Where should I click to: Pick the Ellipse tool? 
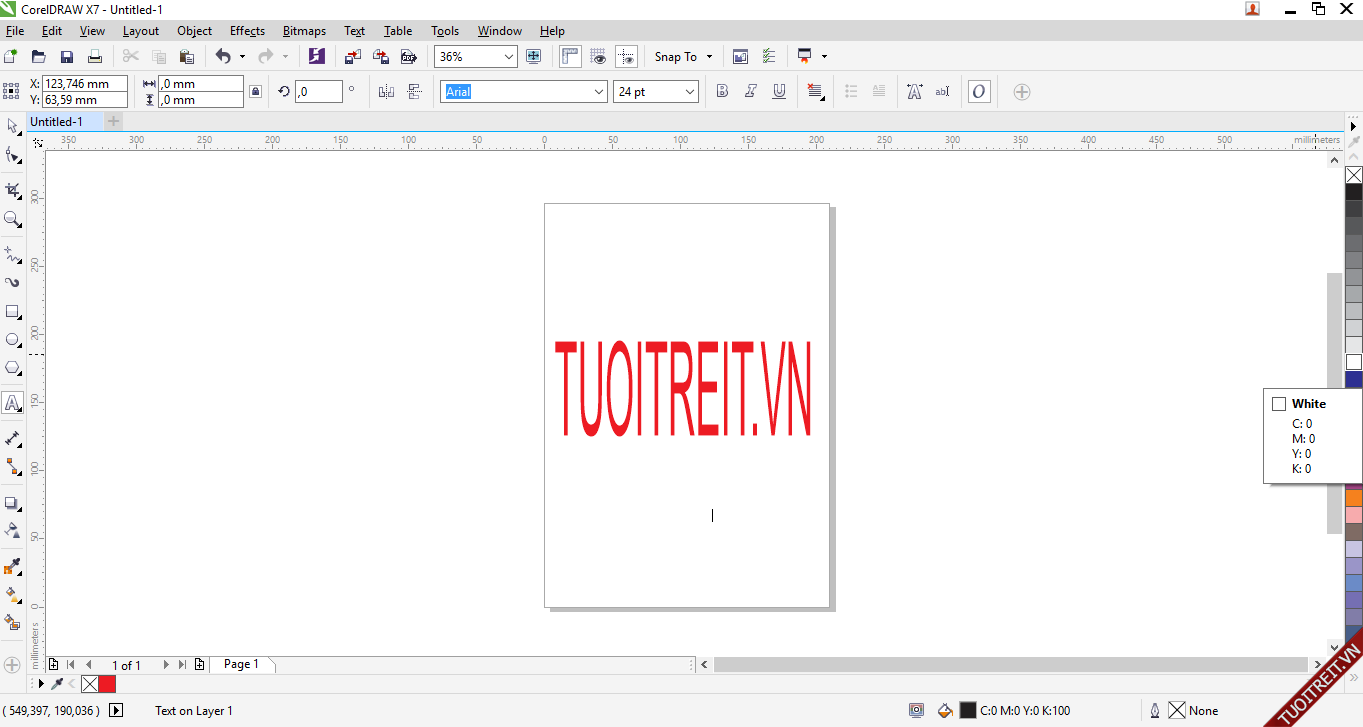pyautogui.click(x=13, y=340)
